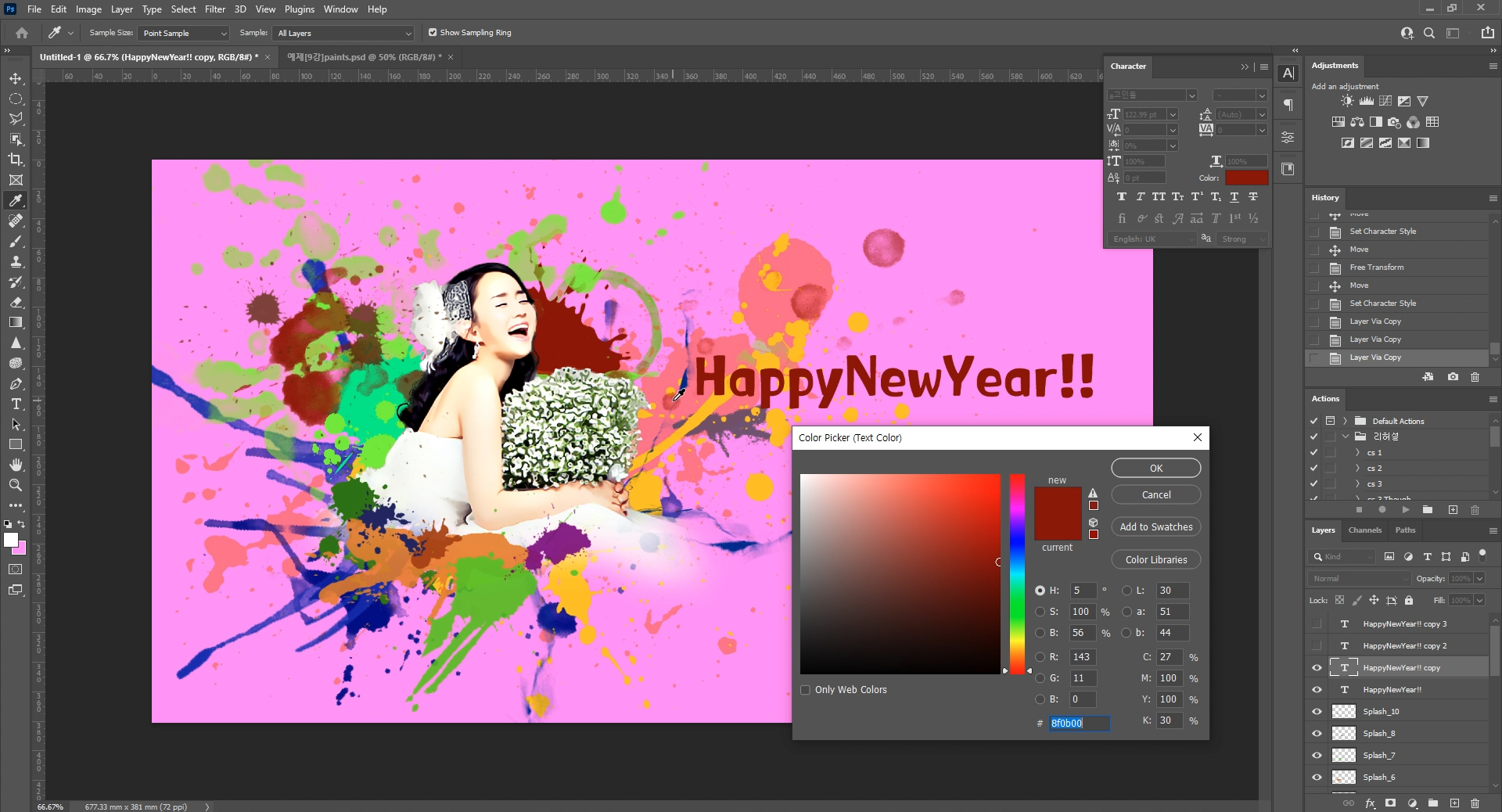Select the Gradient tool
Image resolution: width=1502 pixels, height=812 pixels.
16,322
